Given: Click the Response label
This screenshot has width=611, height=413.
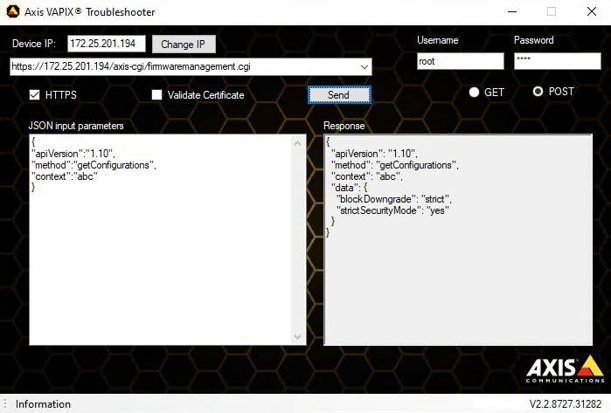Looking at the screenshot, I should [344, 126].
